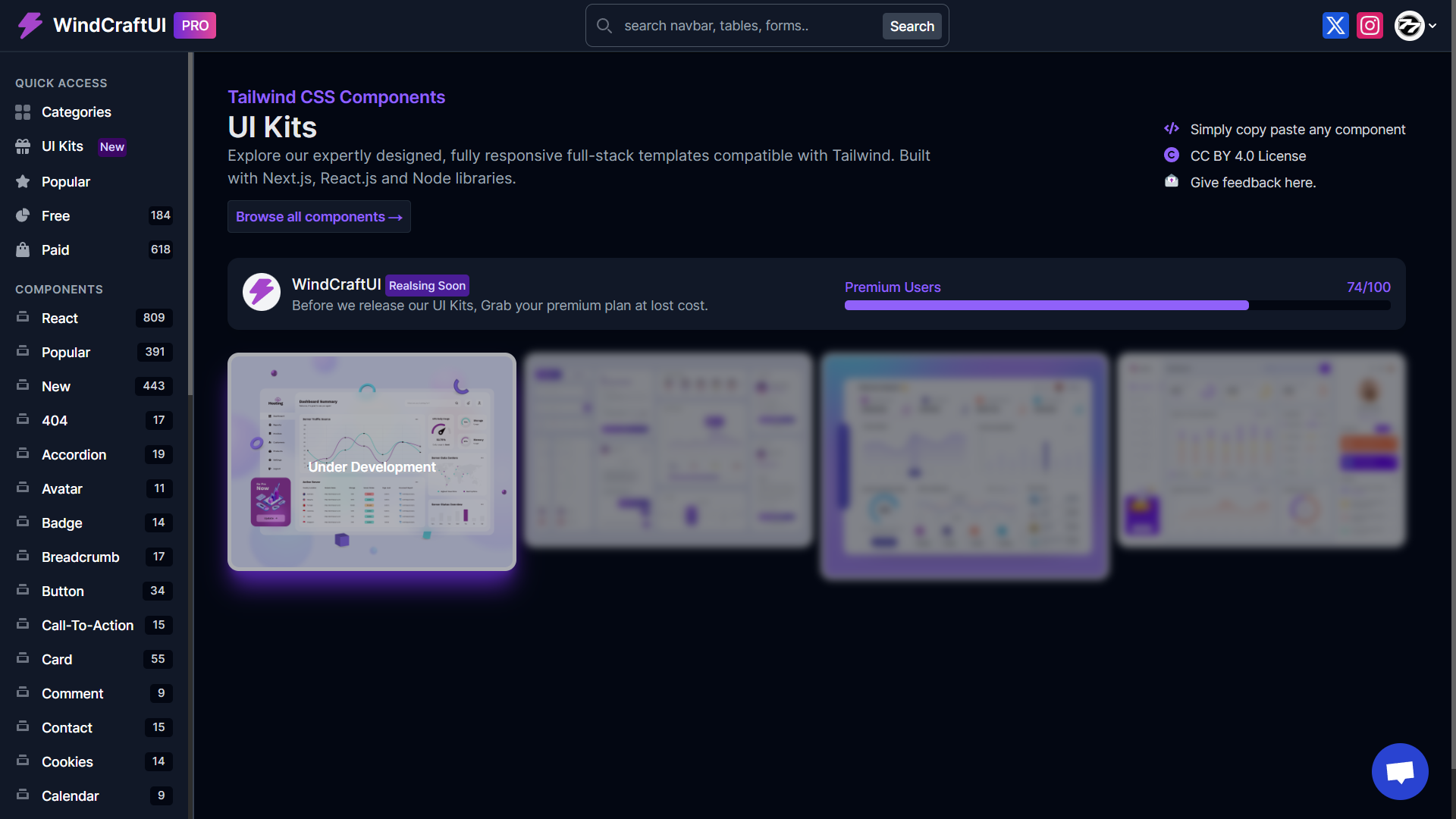Click the Accordion row icon
Image resolution: width=1456 pixels, height=819 pixels.
(23, 453)
